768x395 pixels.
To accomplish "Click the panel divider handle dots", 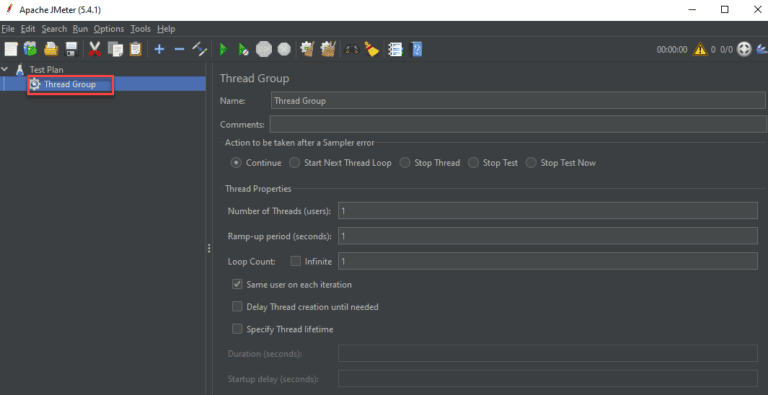I will [x=209, y=248].
